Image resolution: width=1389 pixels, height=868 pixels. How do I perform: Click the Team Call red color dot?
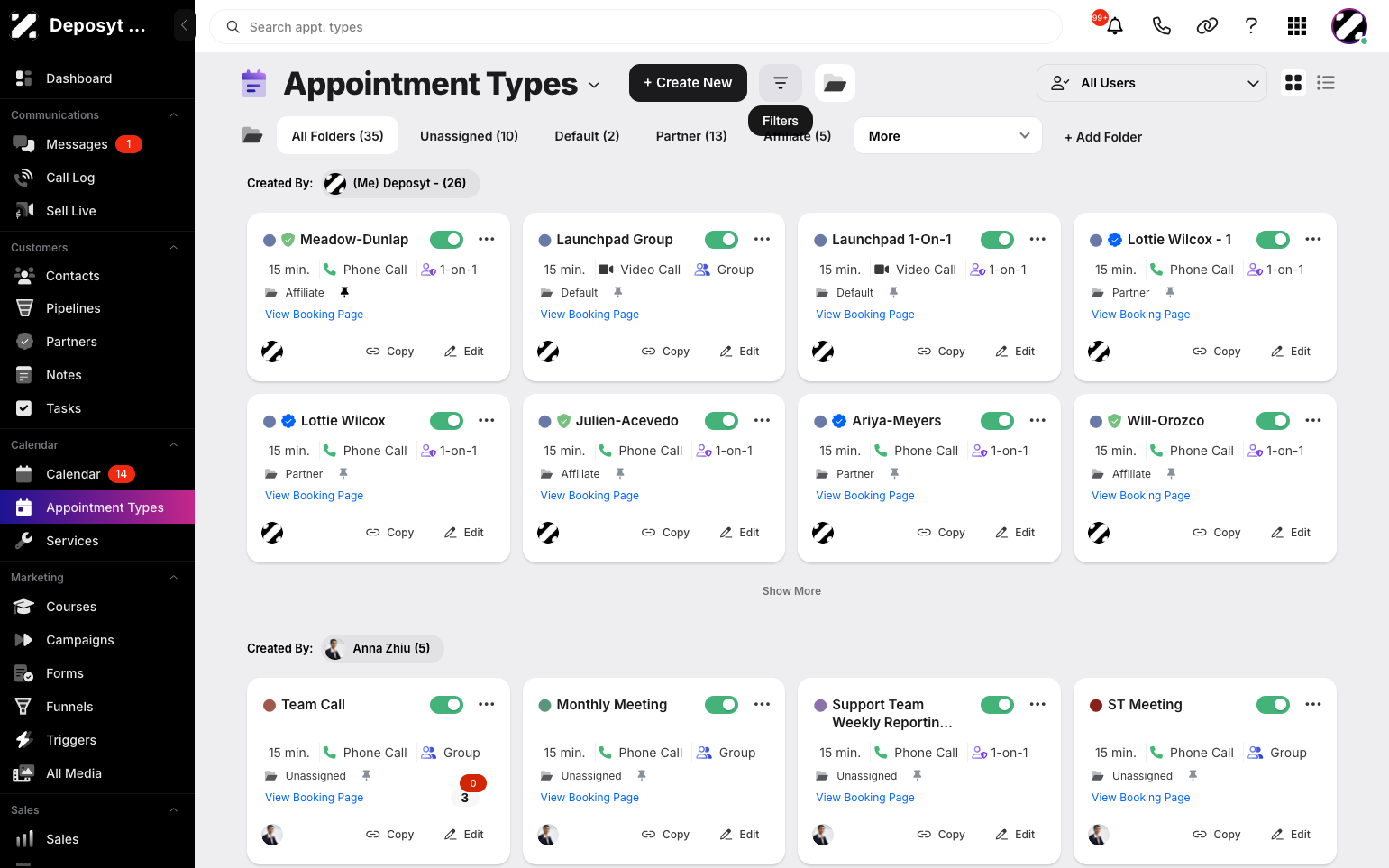pyautogui.click(x=269, y=706)
